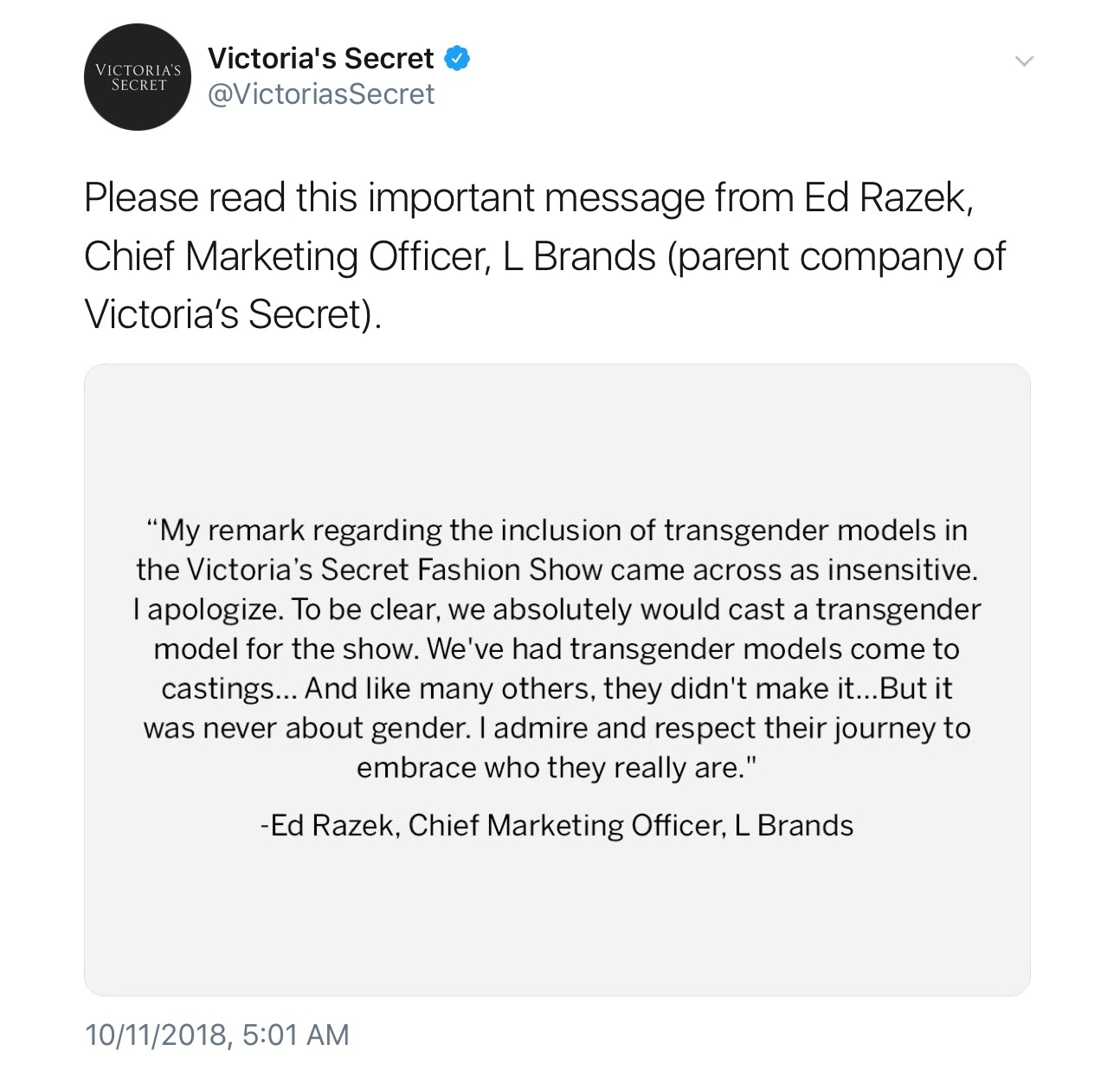Click the "Victoria's Secret Fashion Show" line in image
The image size is (1120, 1070).
[x=557, y=570]
